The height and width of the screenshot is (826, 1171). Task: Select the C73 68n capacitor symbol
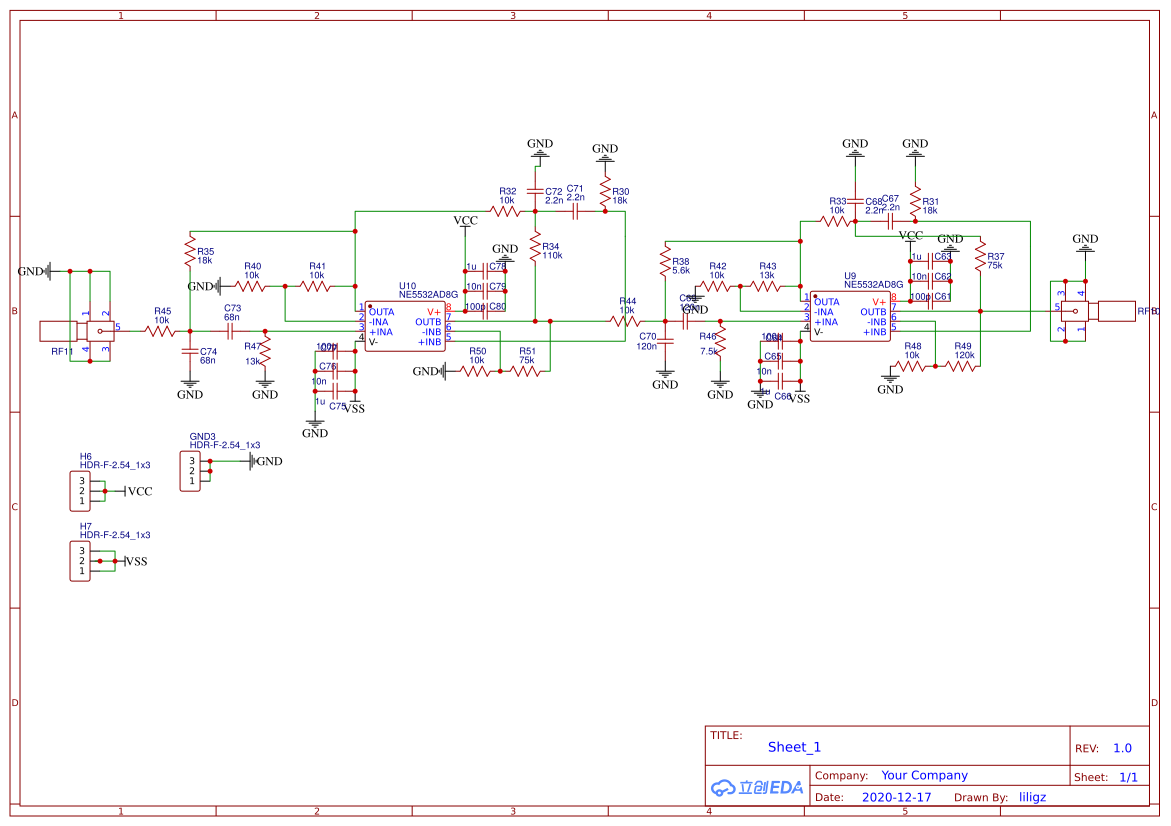(231, 331)
